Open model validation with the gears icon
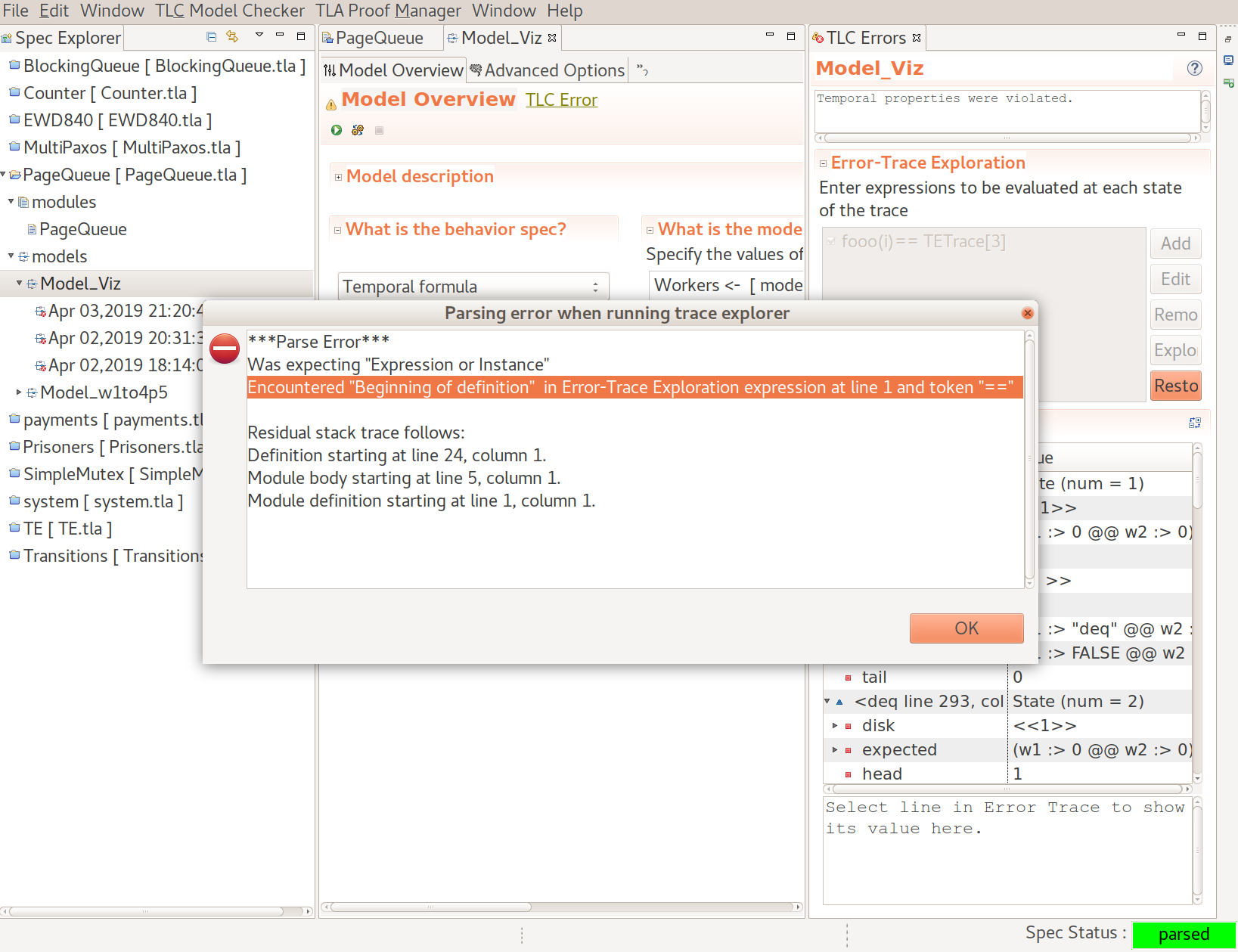This screenshot has width=1238, height=952. [358, 130]
